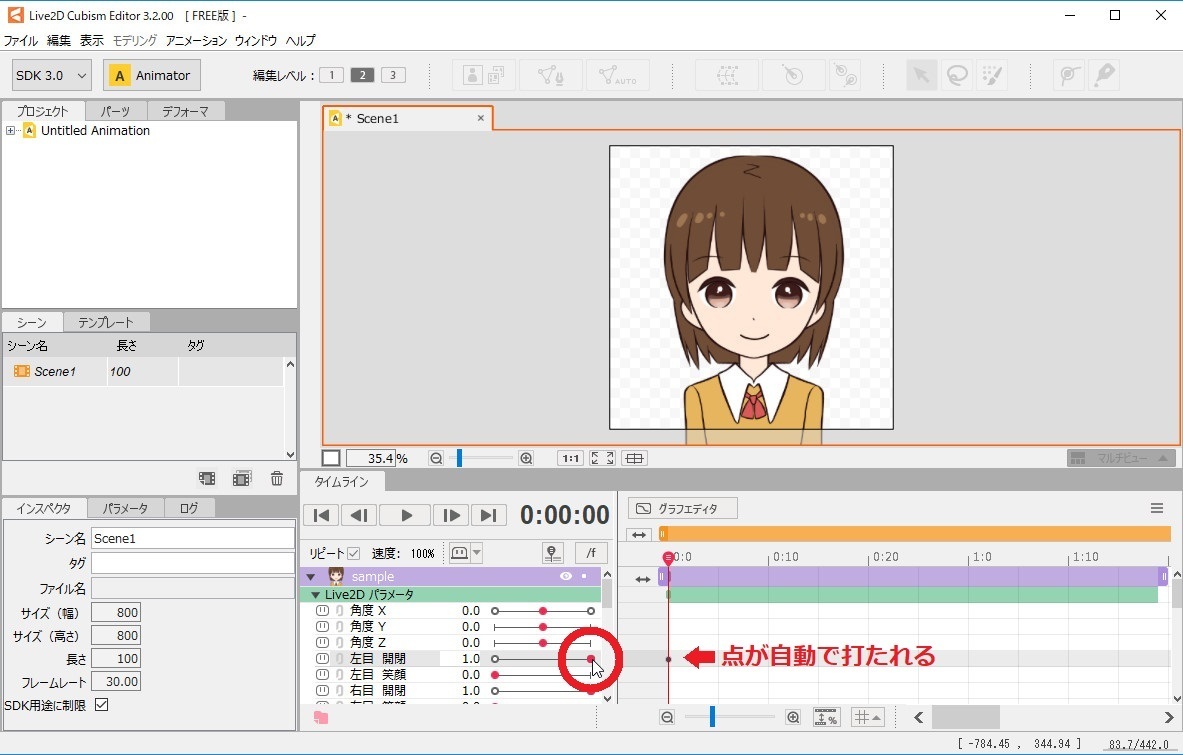Image resolution: width=1183 pixels, height=755 pixels.
Task: Toggle the keyframe button for 左目 笑顔
Action: [322, 674]
